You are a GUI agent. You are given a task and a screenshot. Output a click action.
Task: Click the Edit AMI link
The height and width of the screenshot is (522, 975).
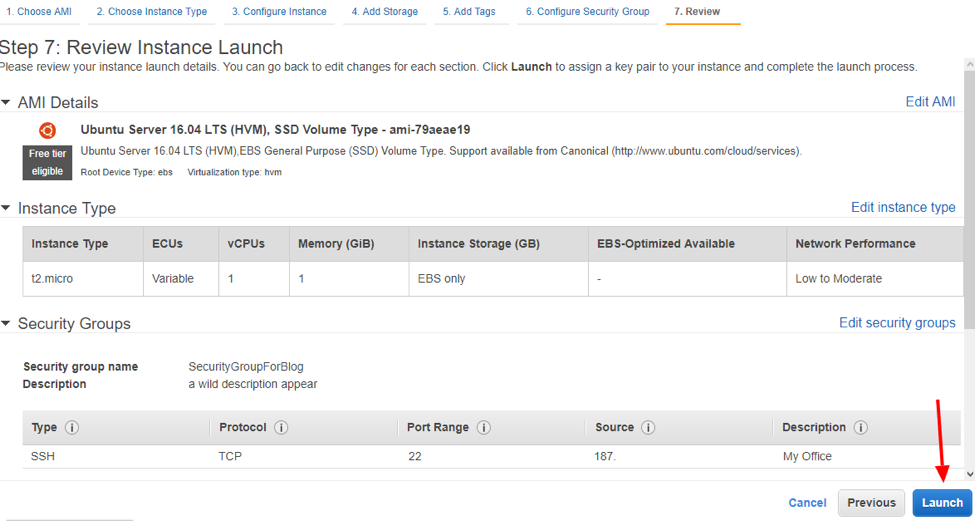[930, 102]
